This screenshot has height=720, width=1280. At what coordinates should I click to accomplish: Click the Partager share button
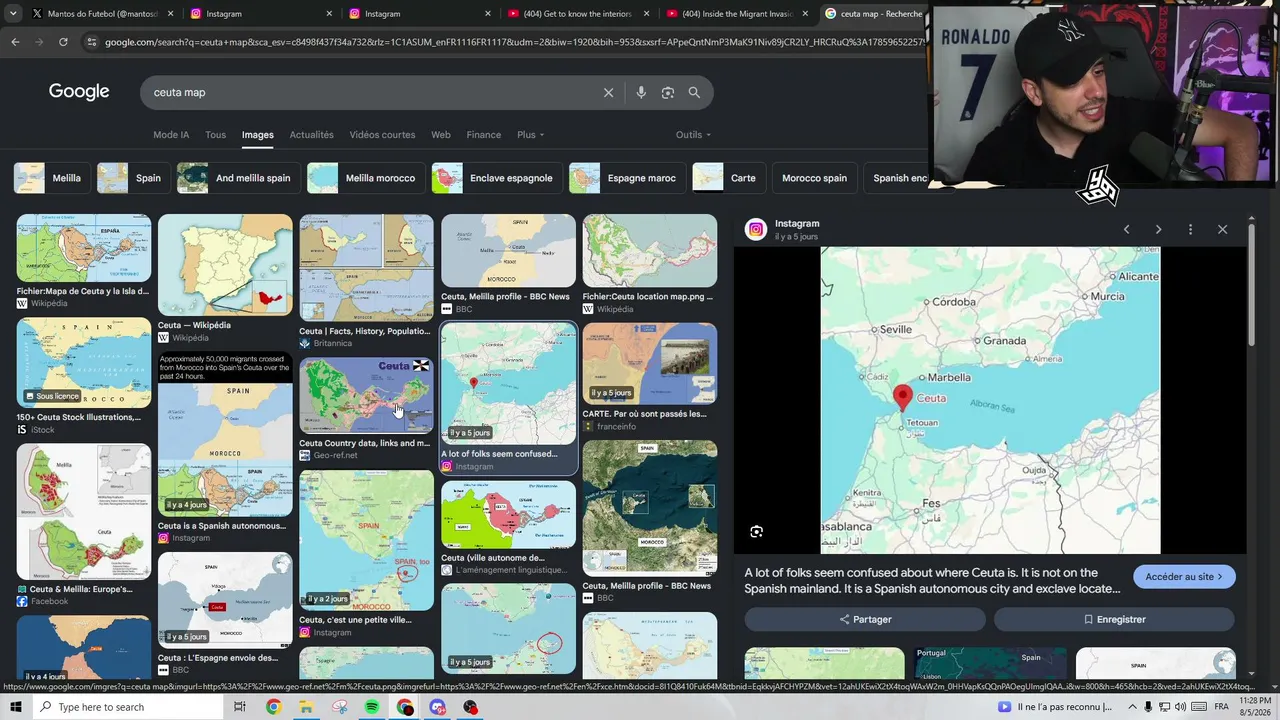(865, 619)
